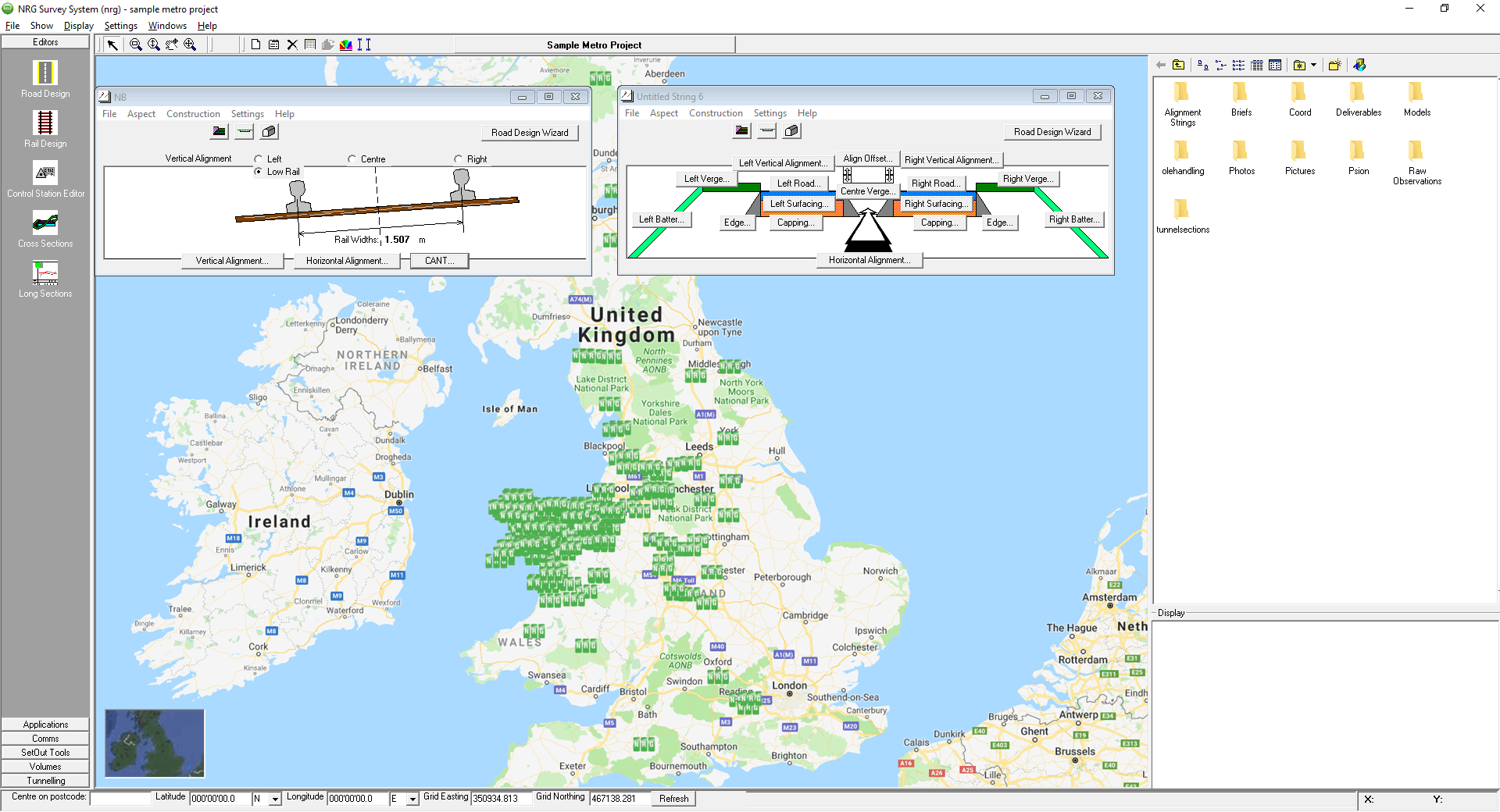Viewport: 1500px width, 812px height.
Task: Activate the blue measure distance tool
Action: pyautogui.click(x=364, y=45)
